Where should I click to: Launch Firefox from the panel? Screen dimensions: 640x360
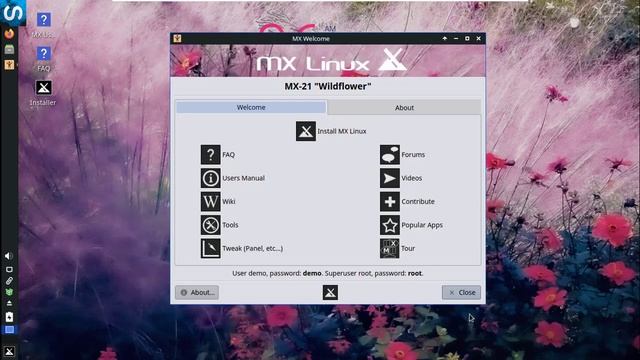(x=9, y=33)
